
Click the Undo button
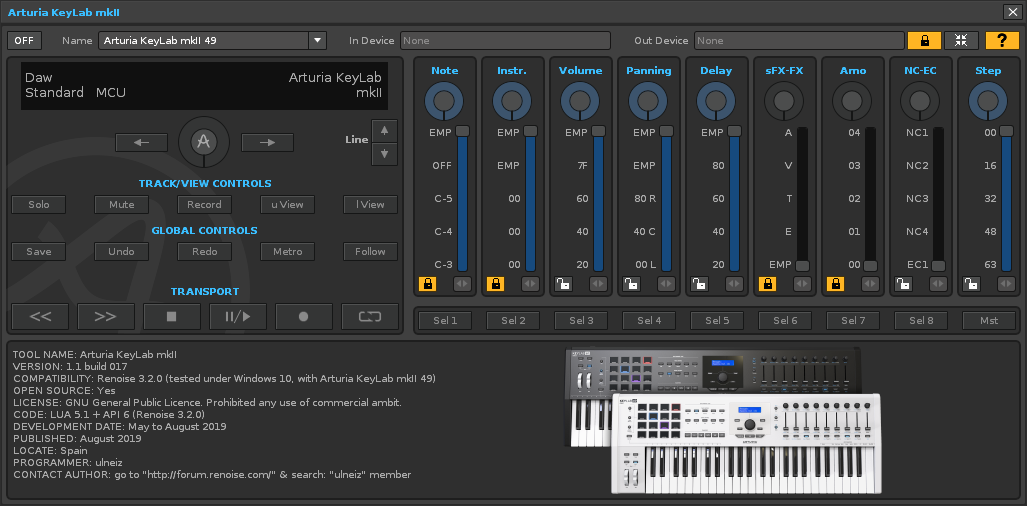pyautogui.click(x=121, y=251)
